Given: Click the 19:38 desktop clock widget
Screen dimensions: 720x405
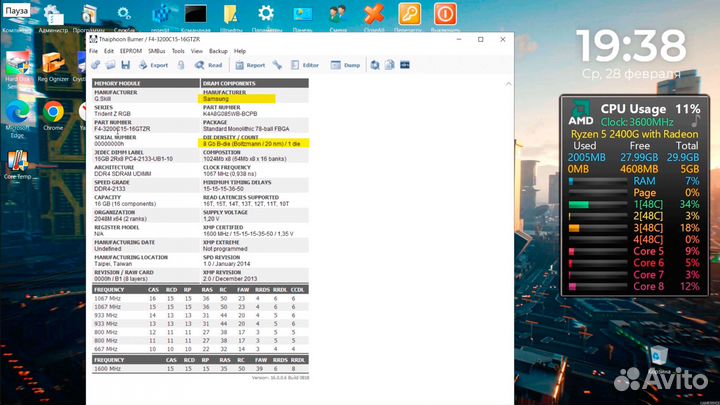Looking at the screenshot, I should click(x=631, y=46).
